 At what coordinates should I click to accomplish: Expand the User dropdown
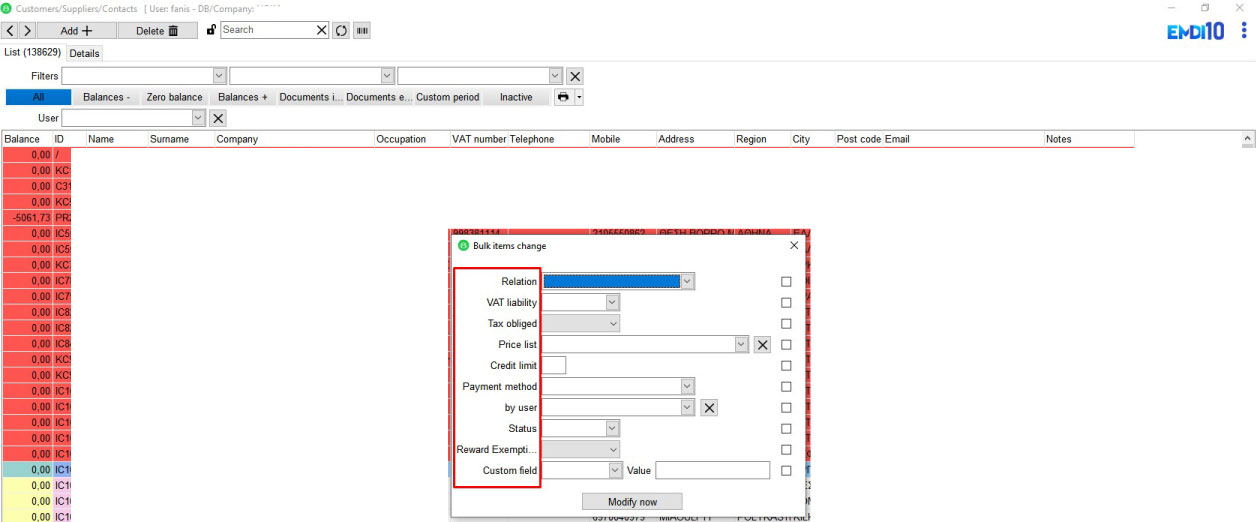198,118
